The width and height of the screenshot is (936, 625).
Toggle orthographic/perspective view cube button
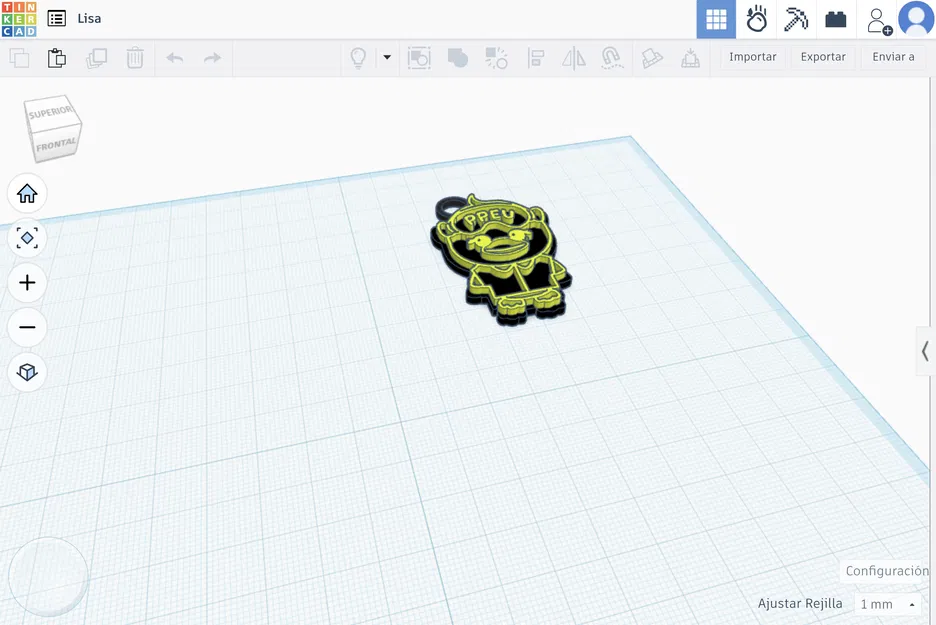click(27, 372)
